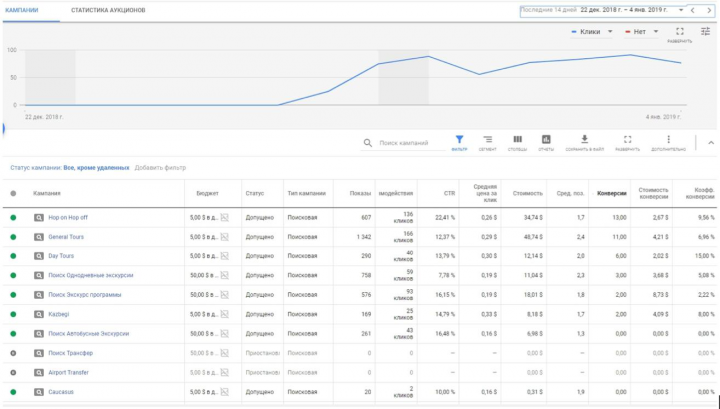Click the 48,74 $ cost value
This screenshot has height=409, width=720.
533,237
